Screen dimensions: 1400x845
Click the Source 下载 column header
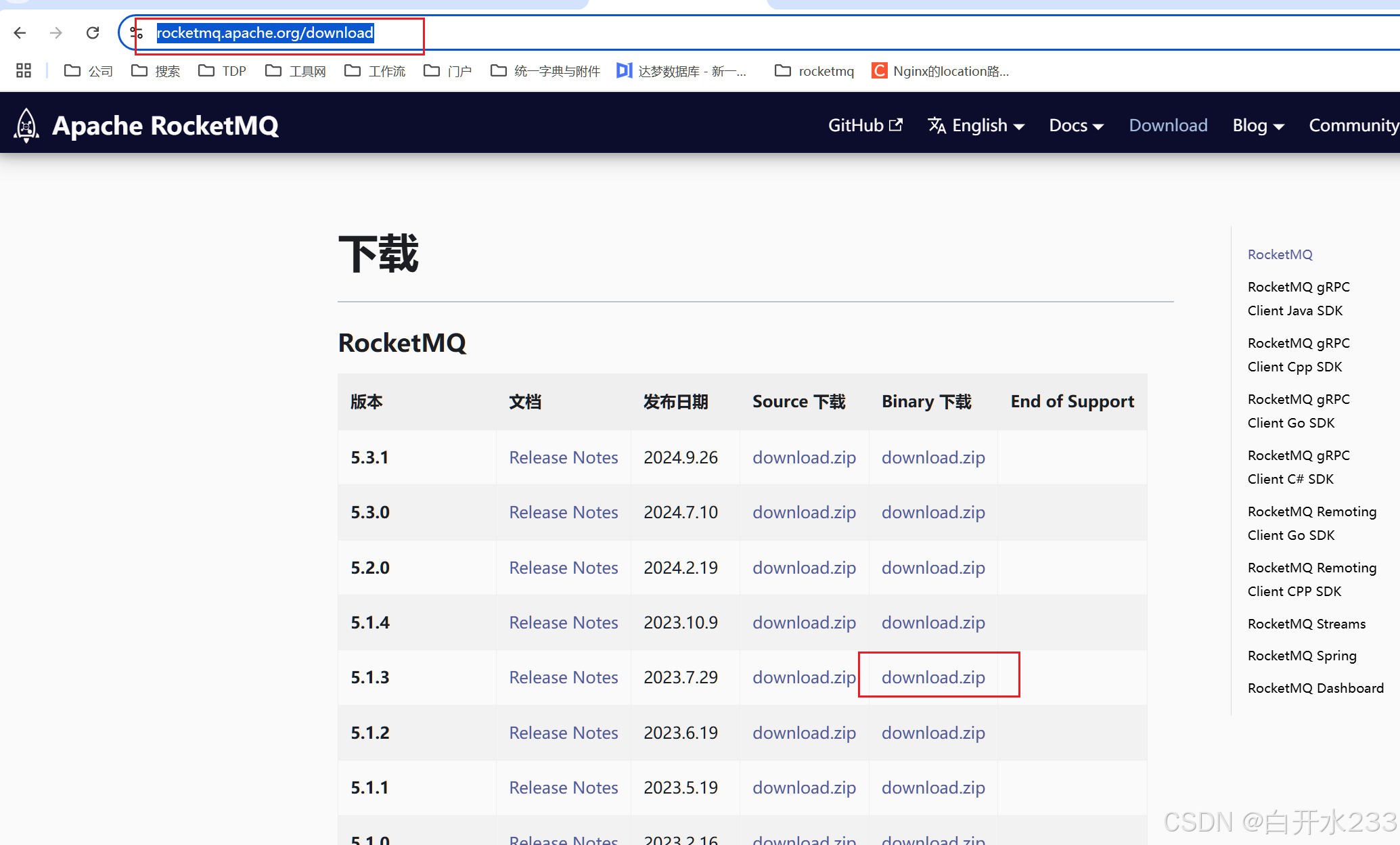(804, 402)
